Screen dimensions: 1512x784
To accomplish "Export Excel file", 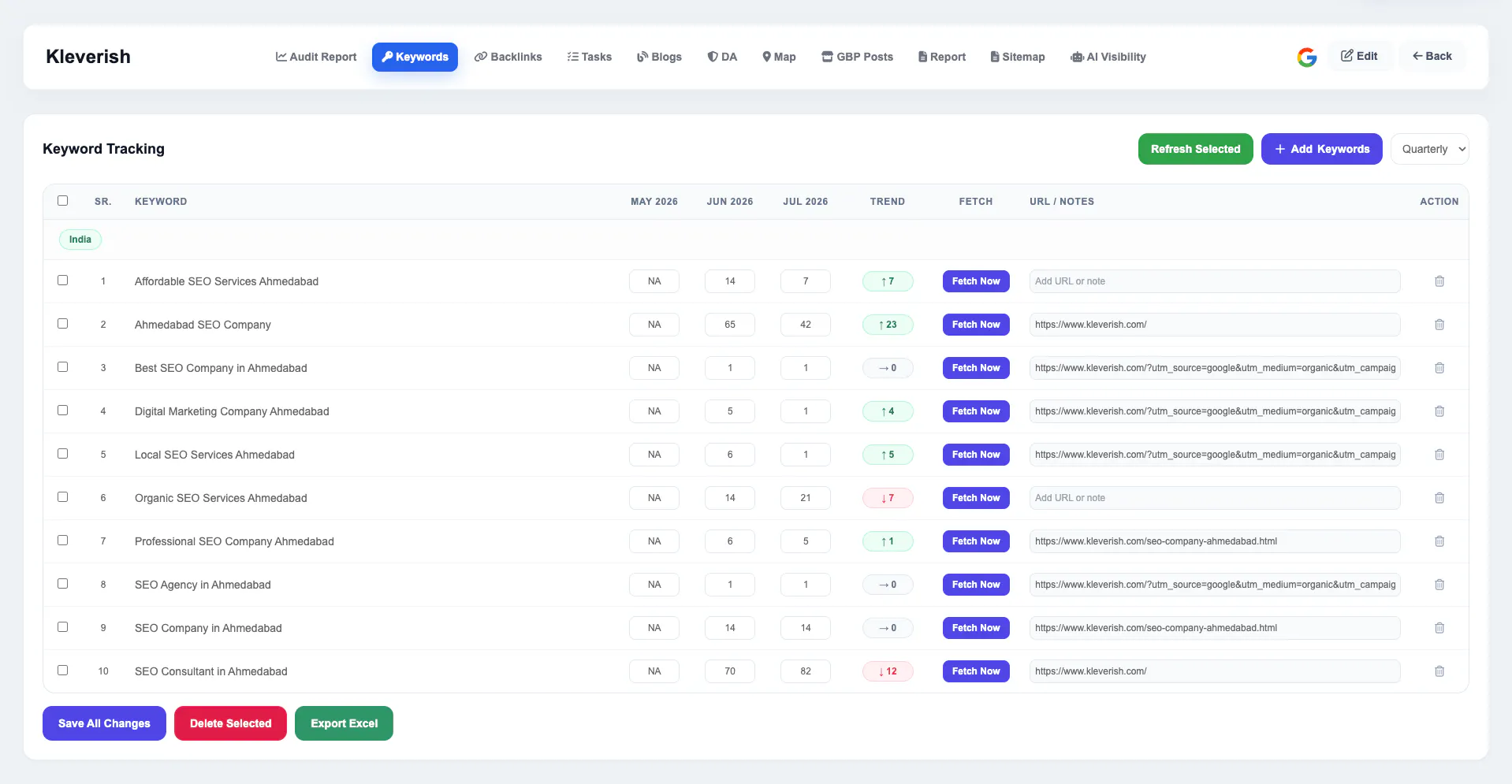I will [x=344, y=723].
